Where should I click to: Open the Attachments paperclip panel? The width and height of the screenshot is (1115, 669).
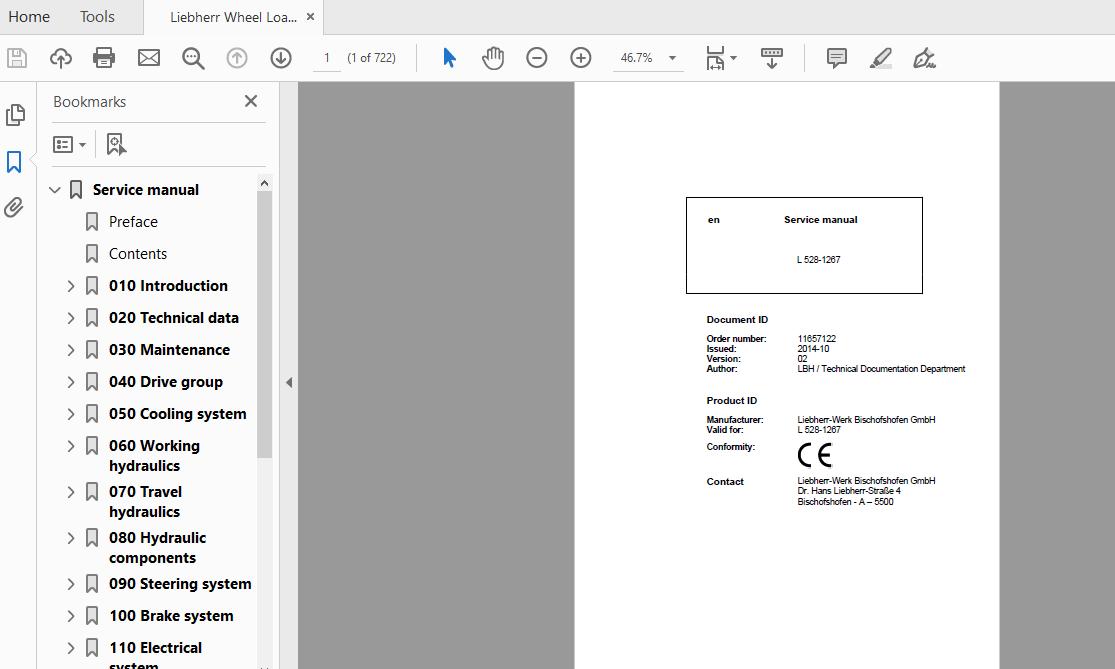(x=14, y=208)
